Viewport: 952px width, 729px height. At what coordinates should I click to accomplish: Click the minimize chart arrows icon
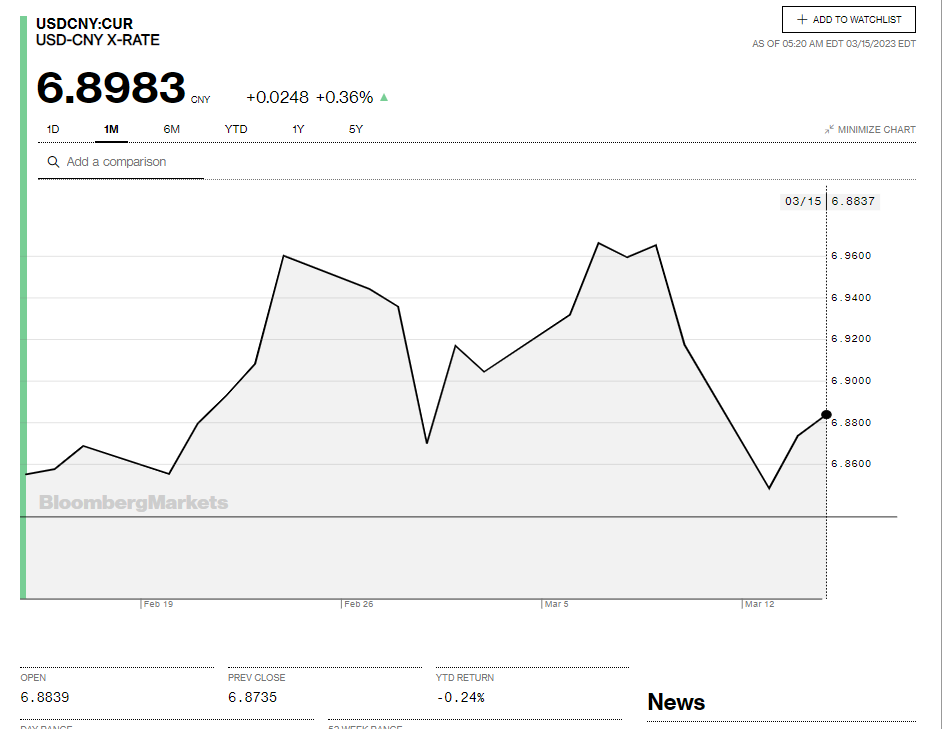829,130
